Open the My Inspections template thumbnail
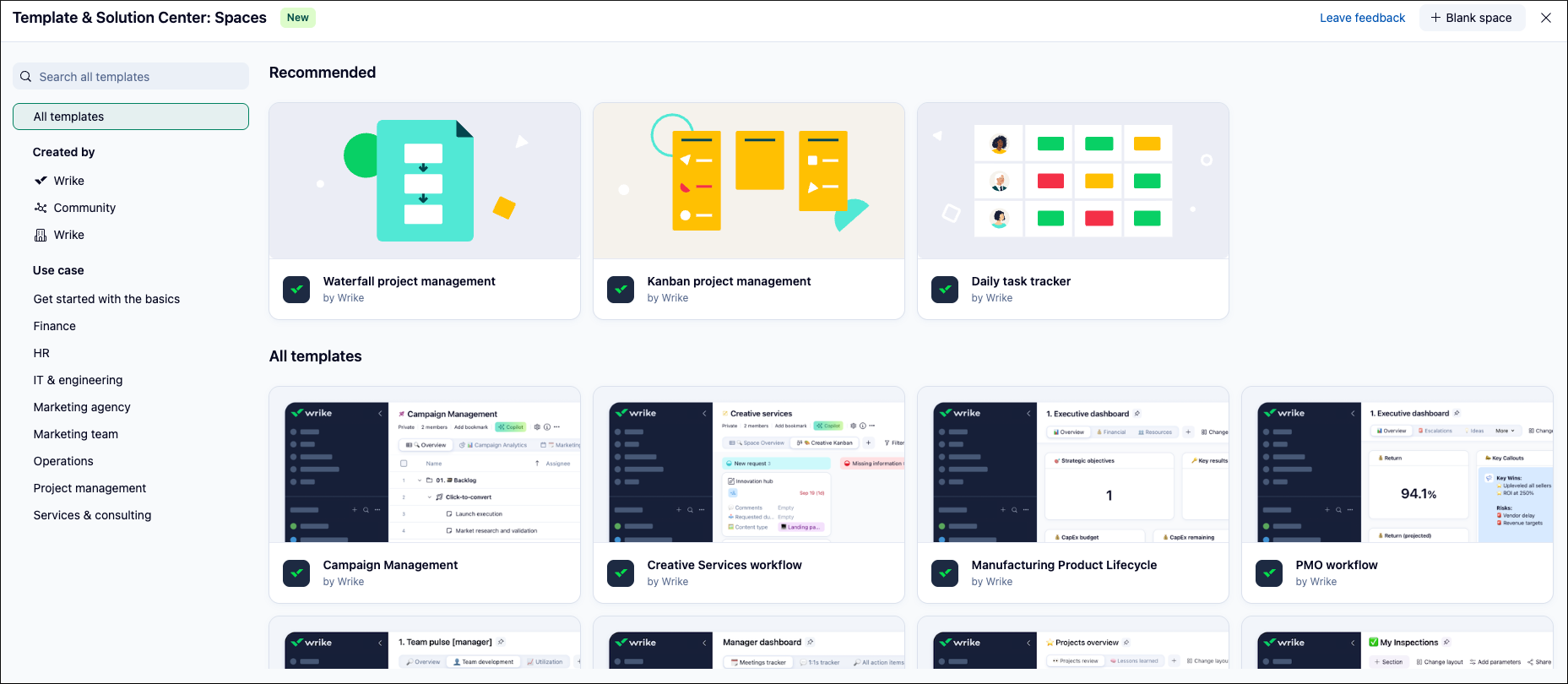This screenshot has width=1568, height=684. 1397,643
